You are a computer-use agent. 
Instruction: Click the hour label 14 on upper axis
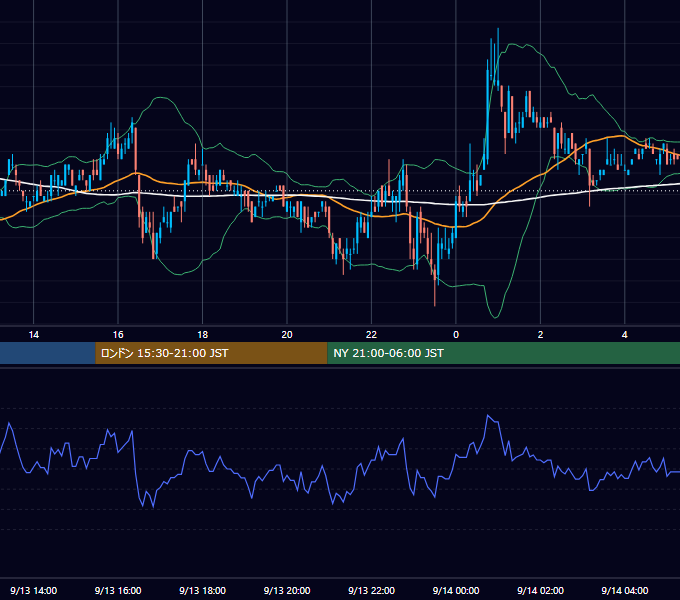pyautogui.click(x=33, y=335)
